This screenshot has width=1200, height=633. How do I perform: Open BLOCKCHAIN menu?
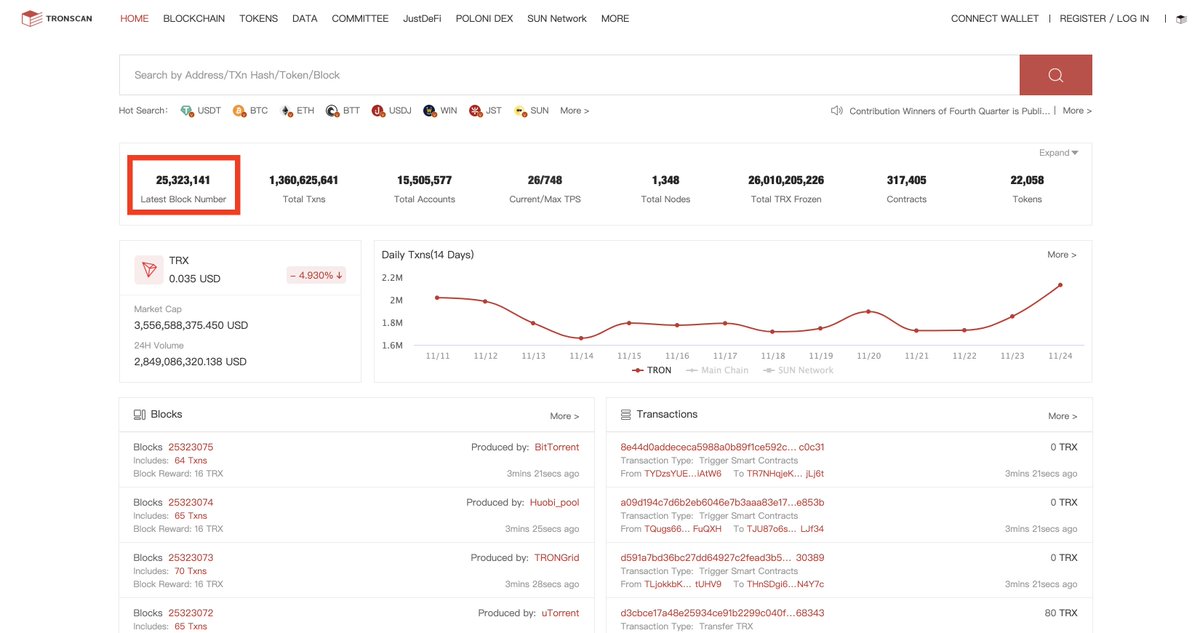coord(194,18)
